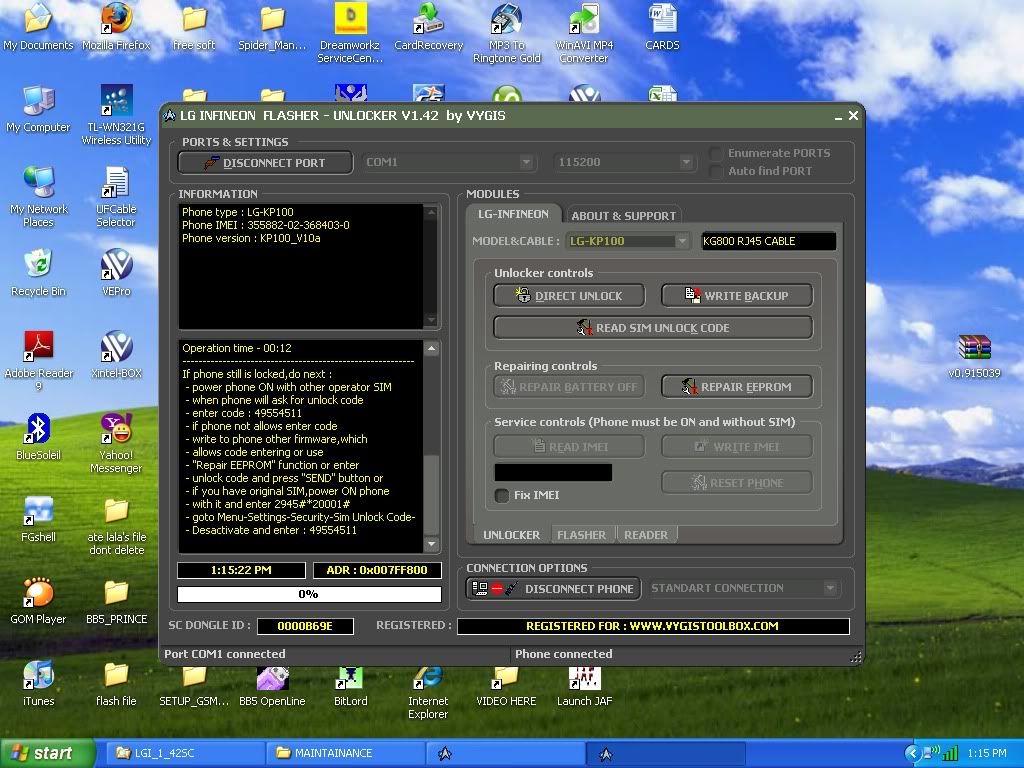The height and width of the screenshot is (768, 1024).
Task: Switch to the FLASHER tab
Action: click(x=581, y=535)
